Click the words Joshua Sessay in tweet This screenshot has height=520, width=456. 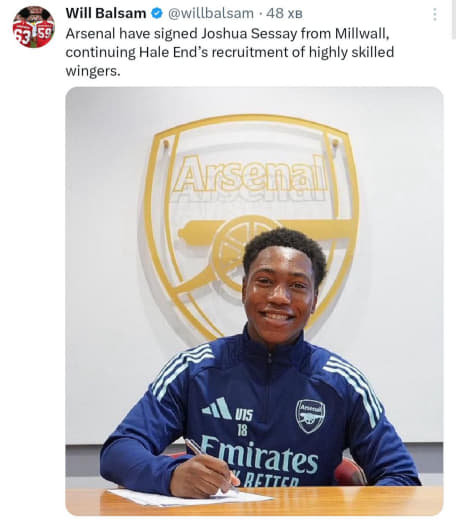click(x=249, y=34)
